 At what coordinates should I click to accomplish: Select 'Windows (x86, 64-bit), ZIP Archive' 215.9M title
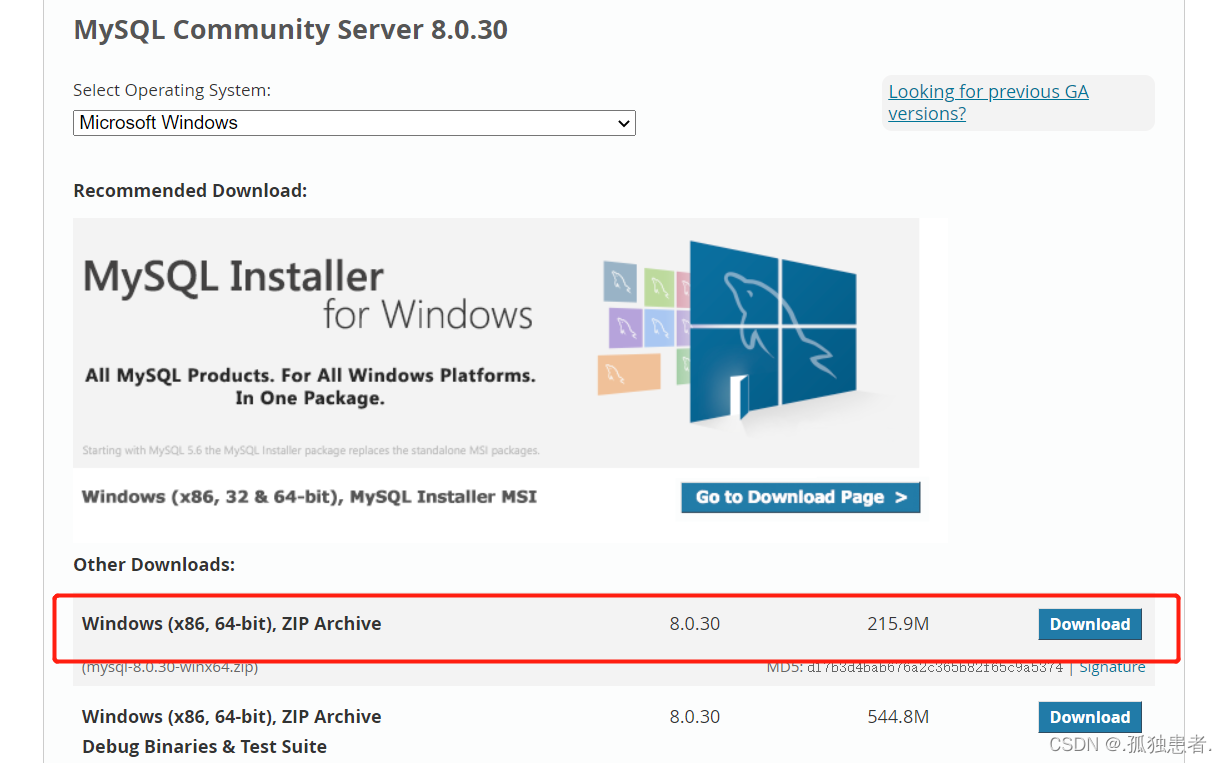pyautogui.click(x=232, y=624)
